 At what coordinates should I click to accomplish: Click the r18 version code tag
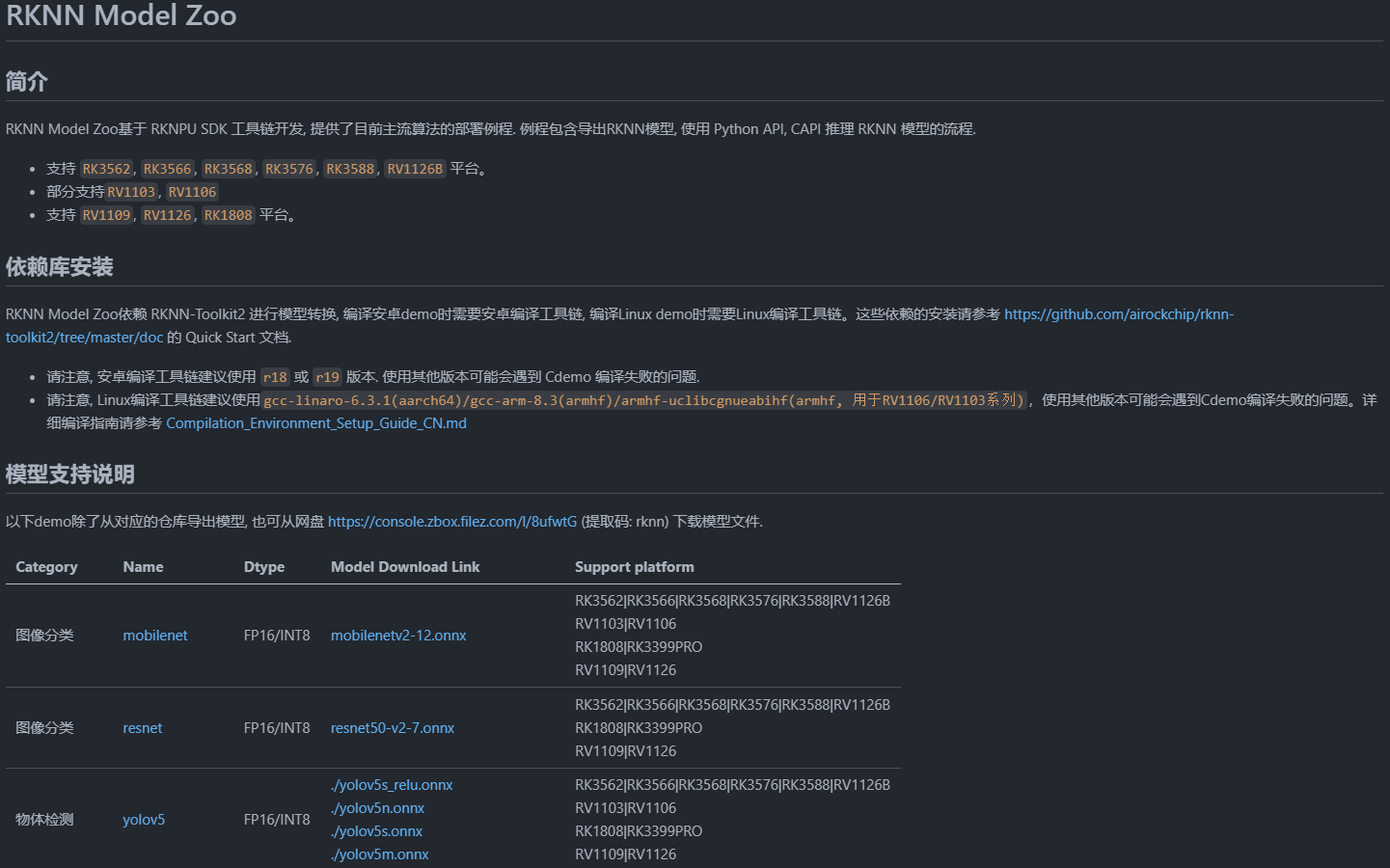pos(276,377)
